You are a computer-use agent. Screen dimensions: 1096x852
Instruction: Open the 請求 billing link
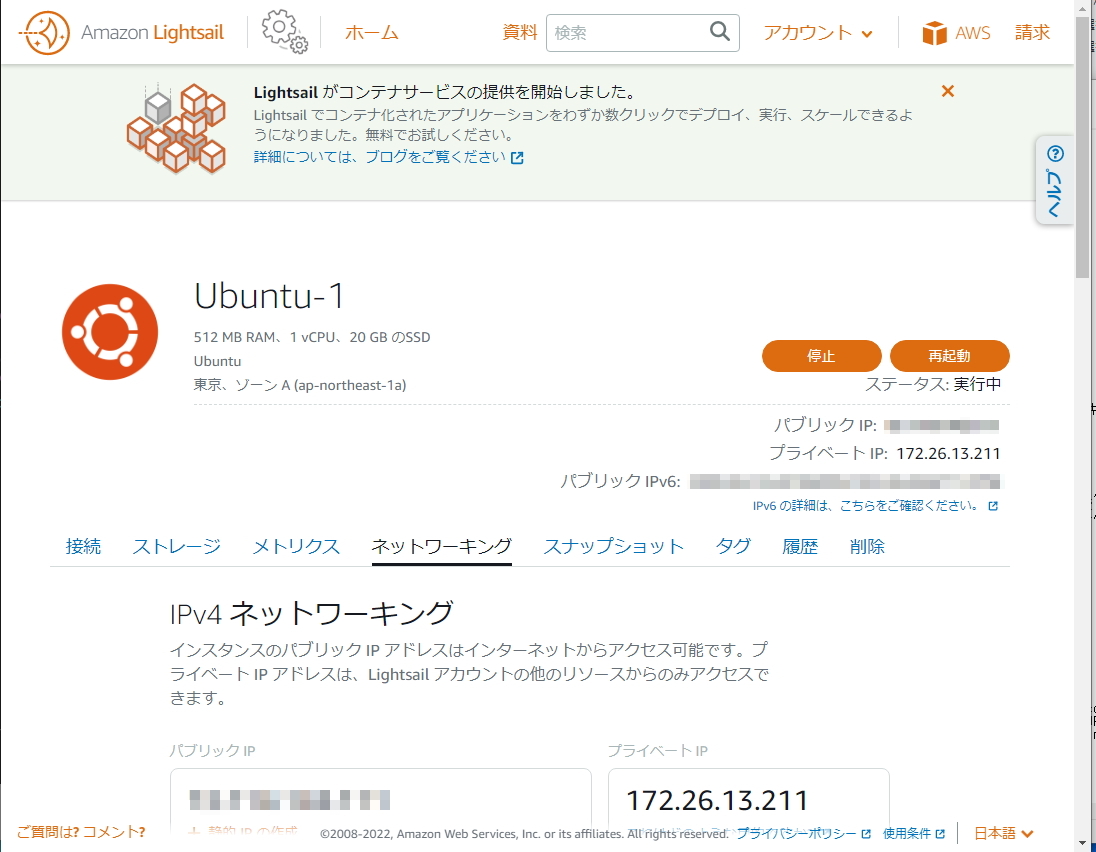1032,32
